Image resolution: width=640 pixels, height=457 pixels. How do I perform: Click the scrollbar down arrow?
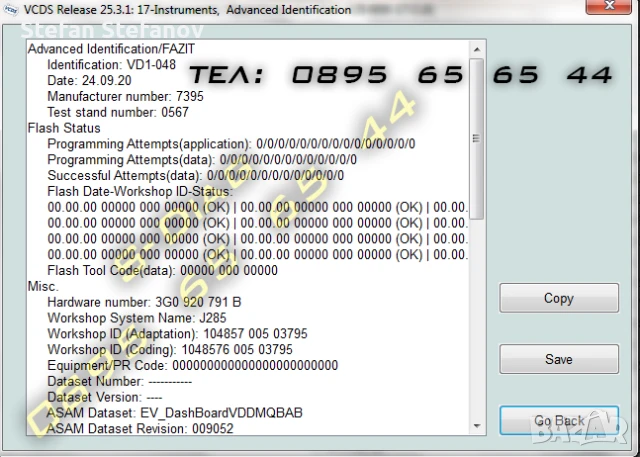(477, 426)
